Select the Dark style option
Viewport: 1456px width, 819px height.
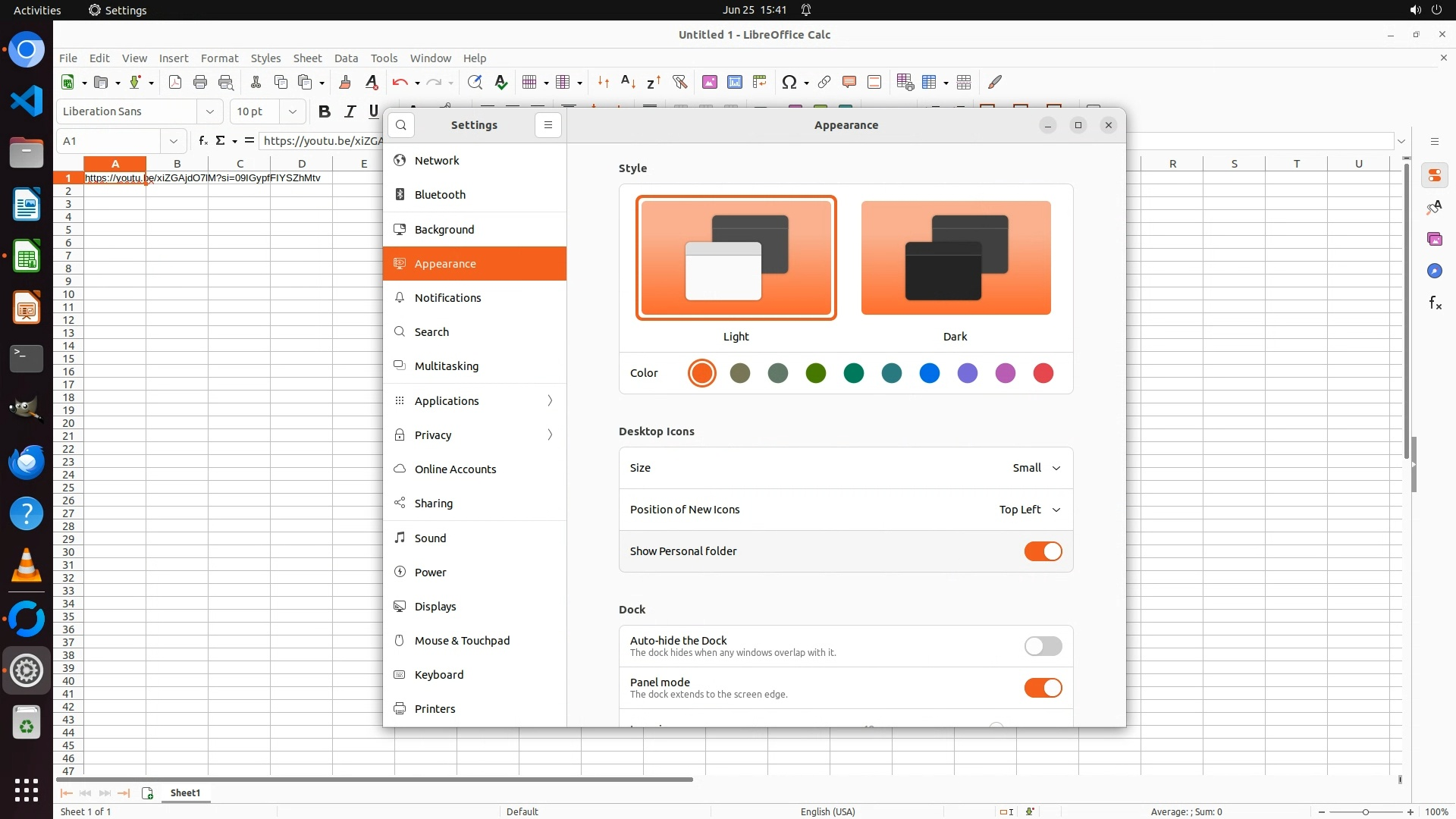pyautogui.click(x=955, y=258)
